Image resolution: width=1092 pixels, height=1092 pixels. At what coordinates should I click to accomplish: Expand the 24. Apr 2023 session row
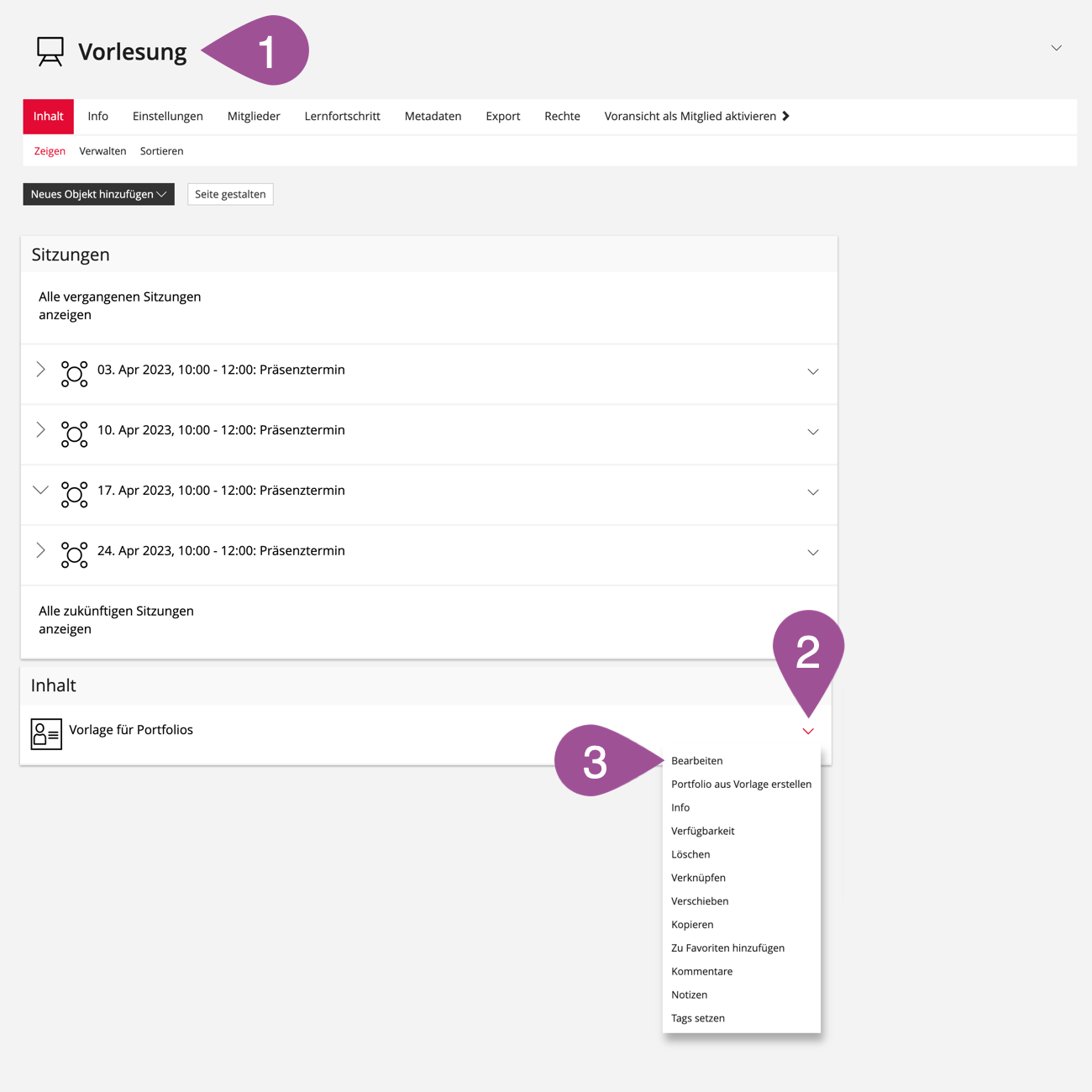(40, 550)
